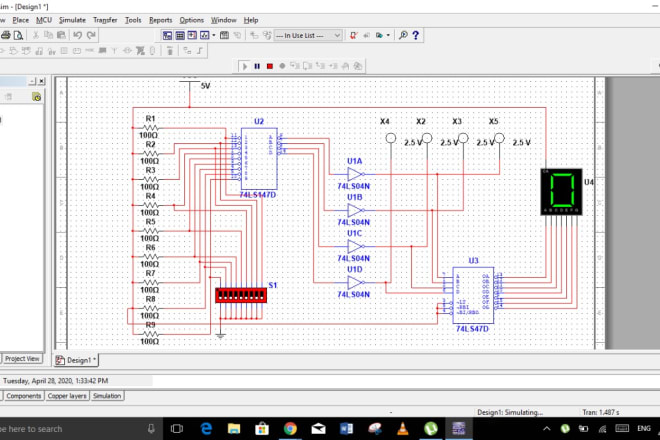Click the Paste icon in the toolbar
Screen dimensions: 660x440
61,35
